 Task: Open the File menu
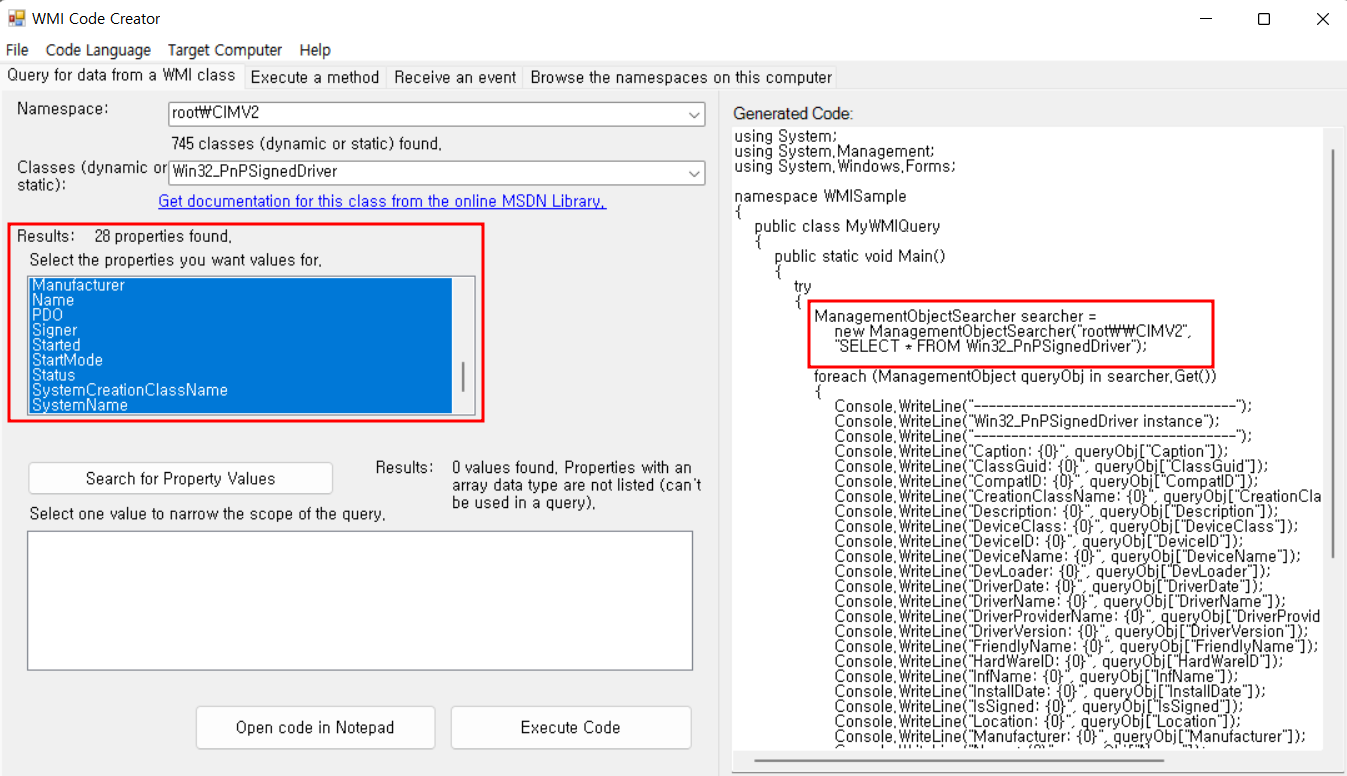point(17,50)
